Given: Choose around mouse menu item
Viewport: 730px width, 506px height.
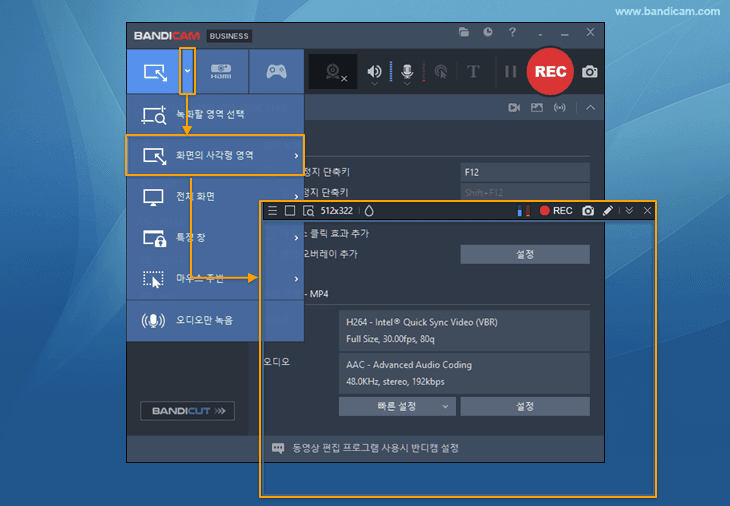Looking at the screenshot, I should point(216,279).
